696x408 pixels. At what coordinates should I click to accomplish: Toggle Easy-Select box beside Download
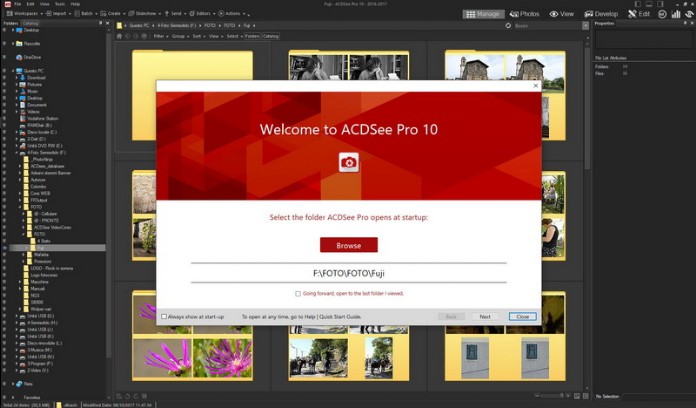coord(4,78)
